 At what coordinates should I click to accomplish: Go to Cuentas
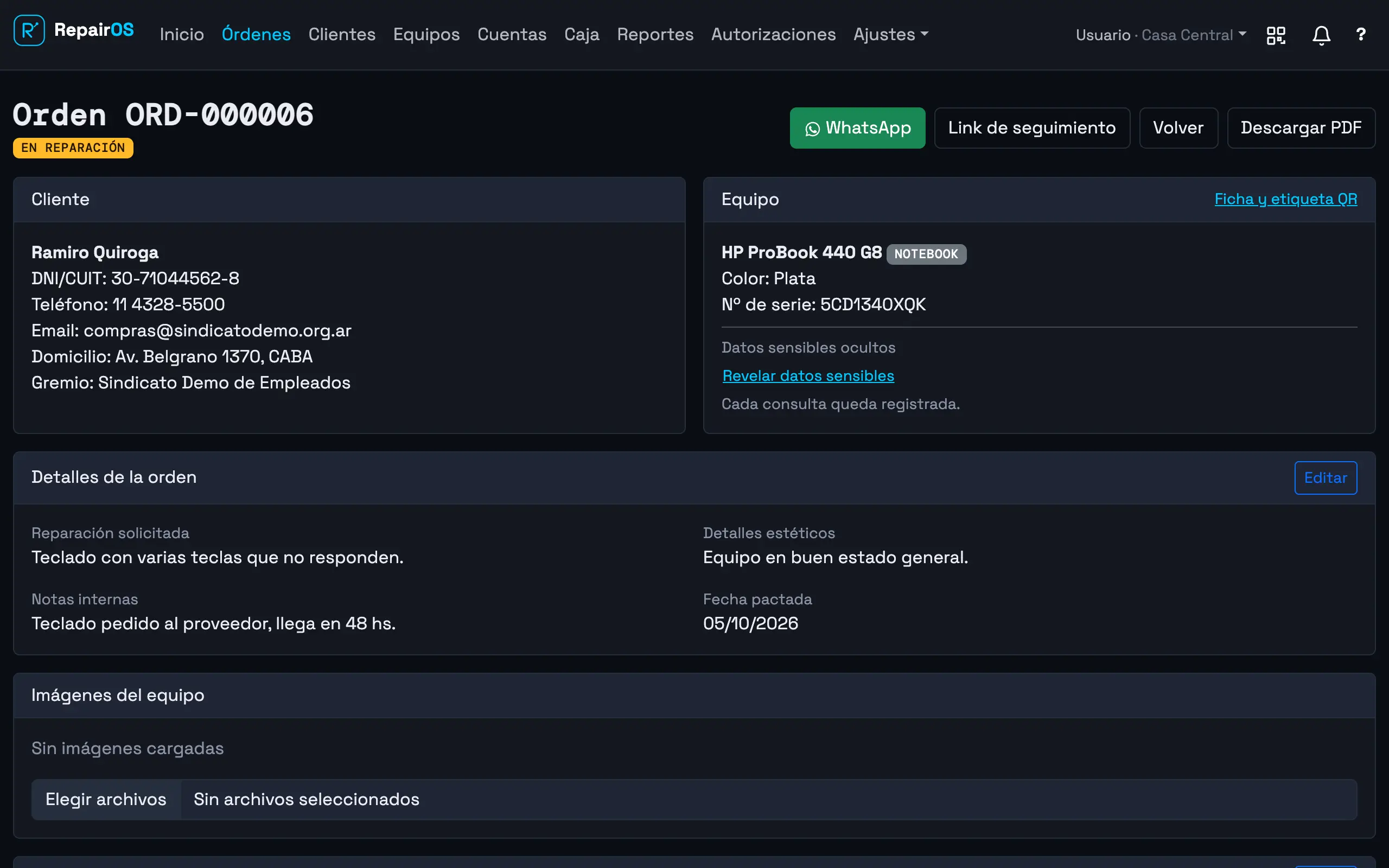point(512,34)
